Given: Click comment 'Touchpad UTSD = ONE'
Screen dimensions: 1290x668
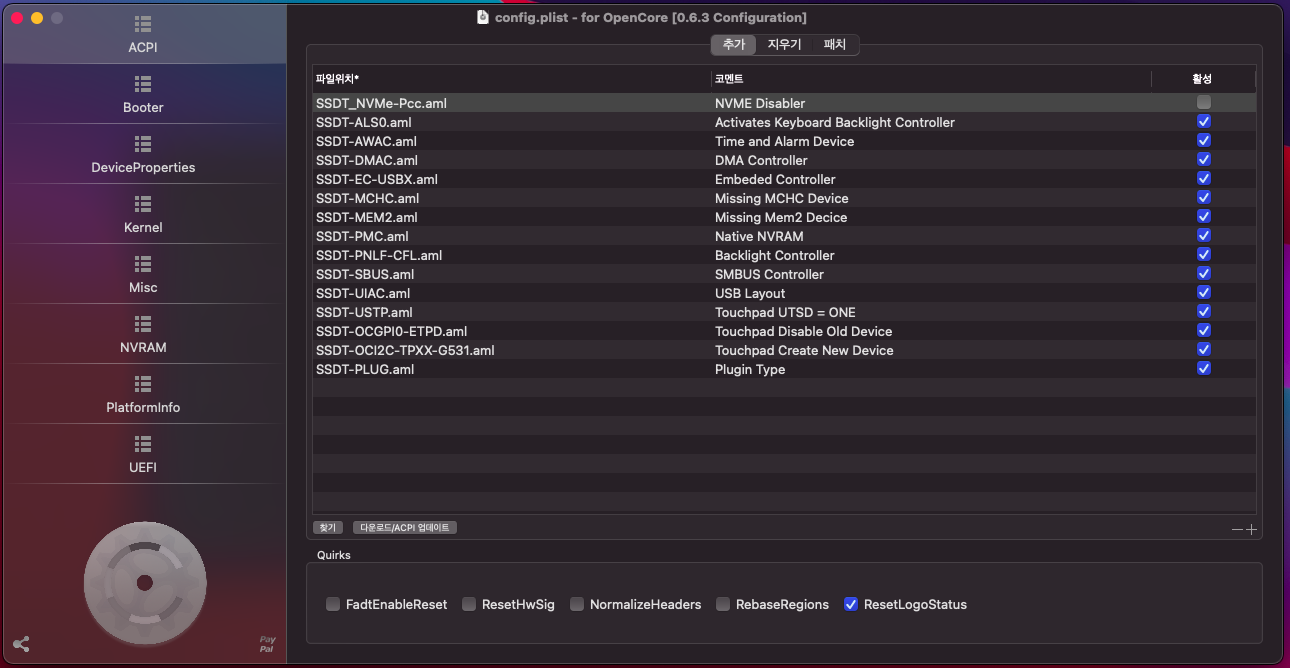Looking at the screenshot, I should click(785, 312).
